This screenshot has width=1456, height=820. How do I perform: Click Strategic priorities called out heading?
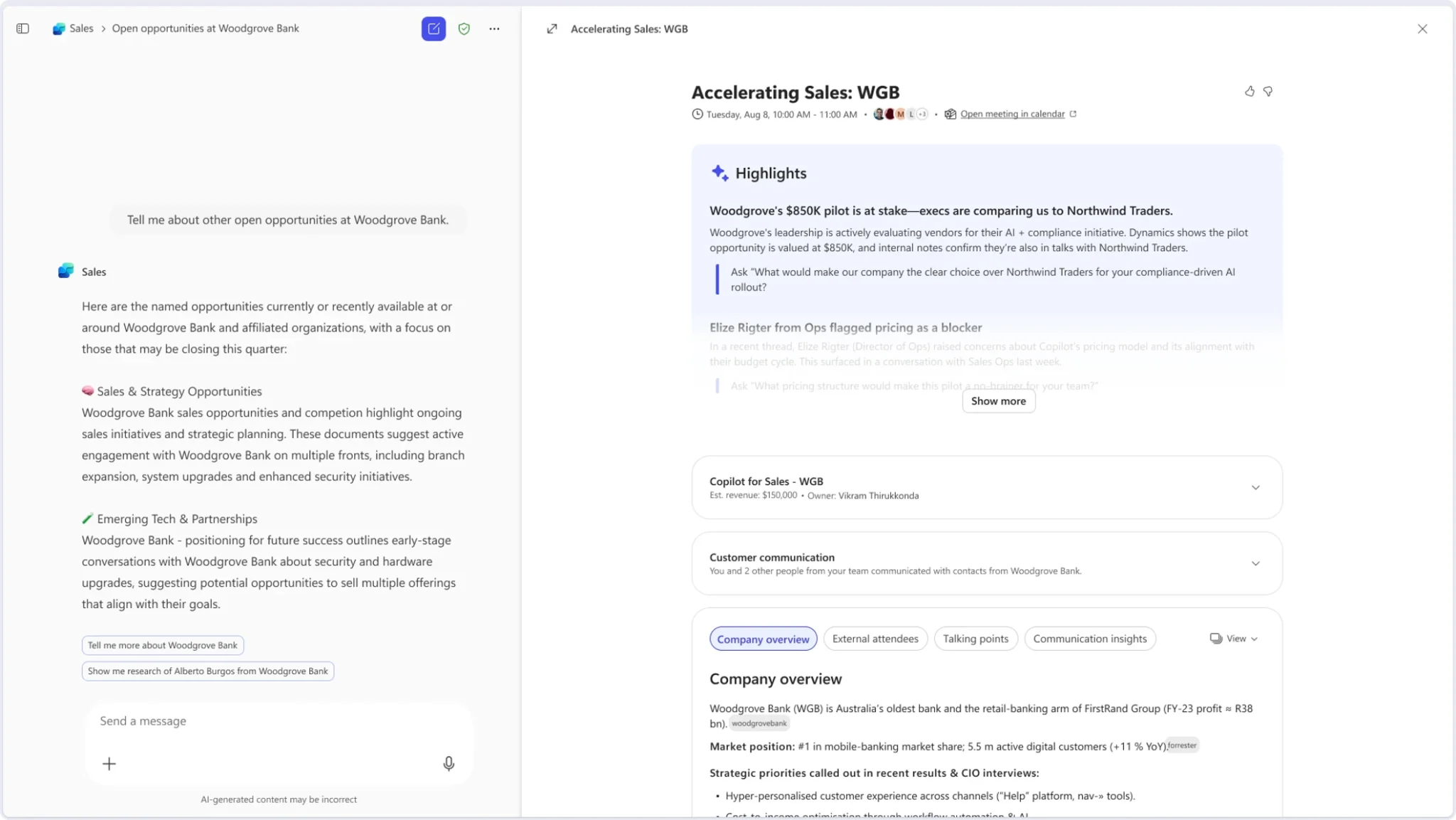tap(874, 773)
